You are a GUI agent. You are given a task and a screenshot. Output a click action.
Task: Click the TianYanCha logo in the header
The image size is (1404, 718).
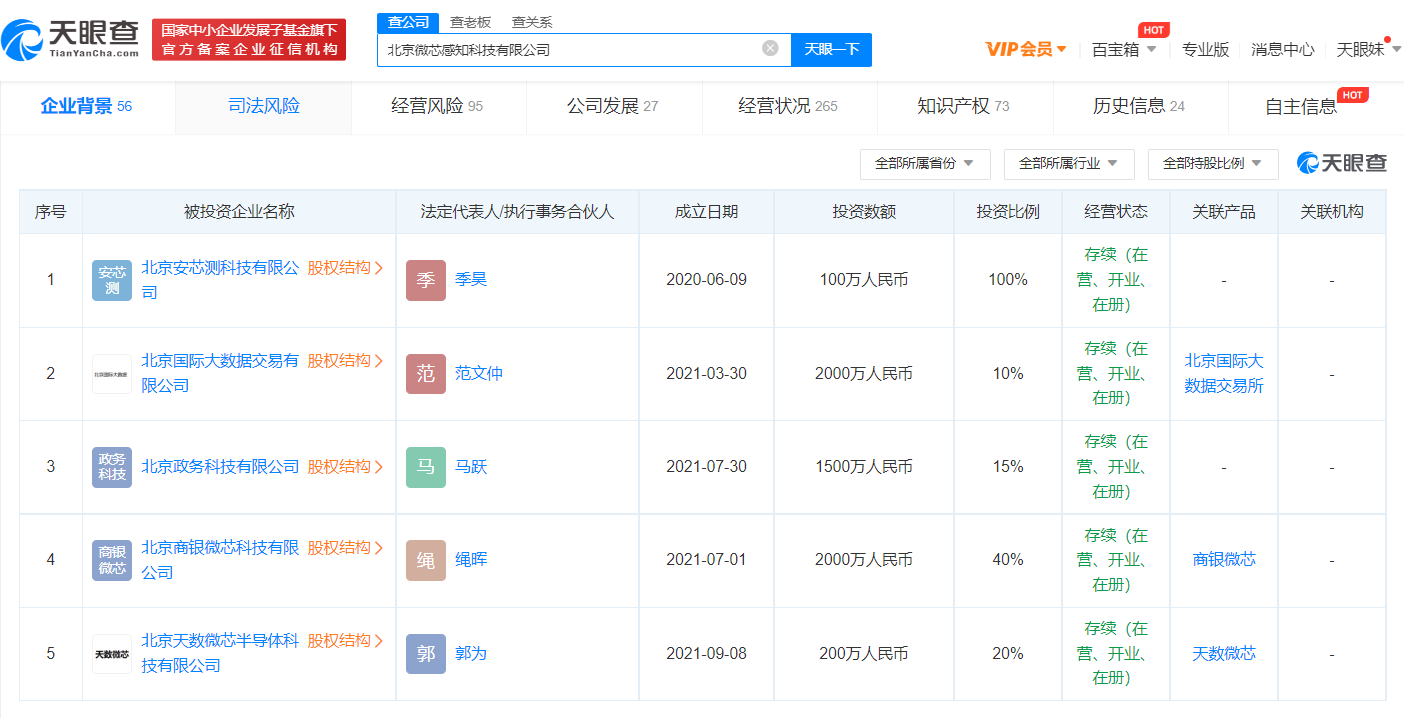(70, 39)
